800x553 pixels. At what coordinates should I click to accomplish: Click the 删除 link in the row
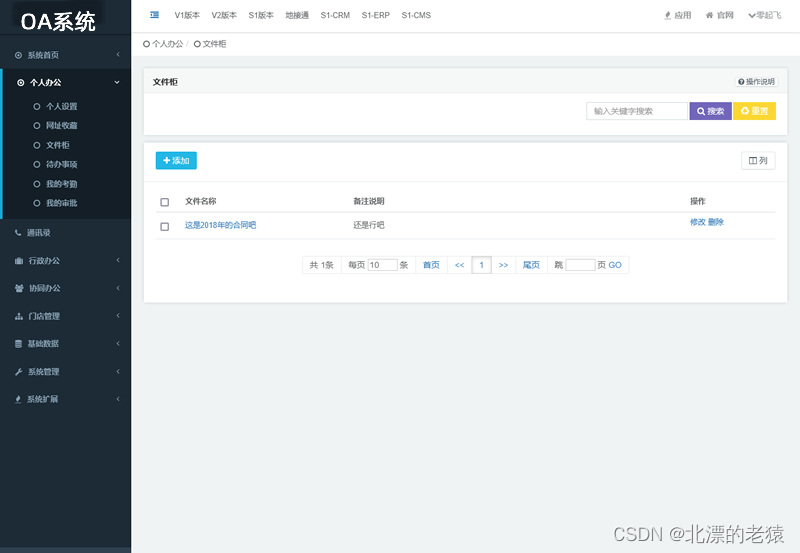[716, 222]
